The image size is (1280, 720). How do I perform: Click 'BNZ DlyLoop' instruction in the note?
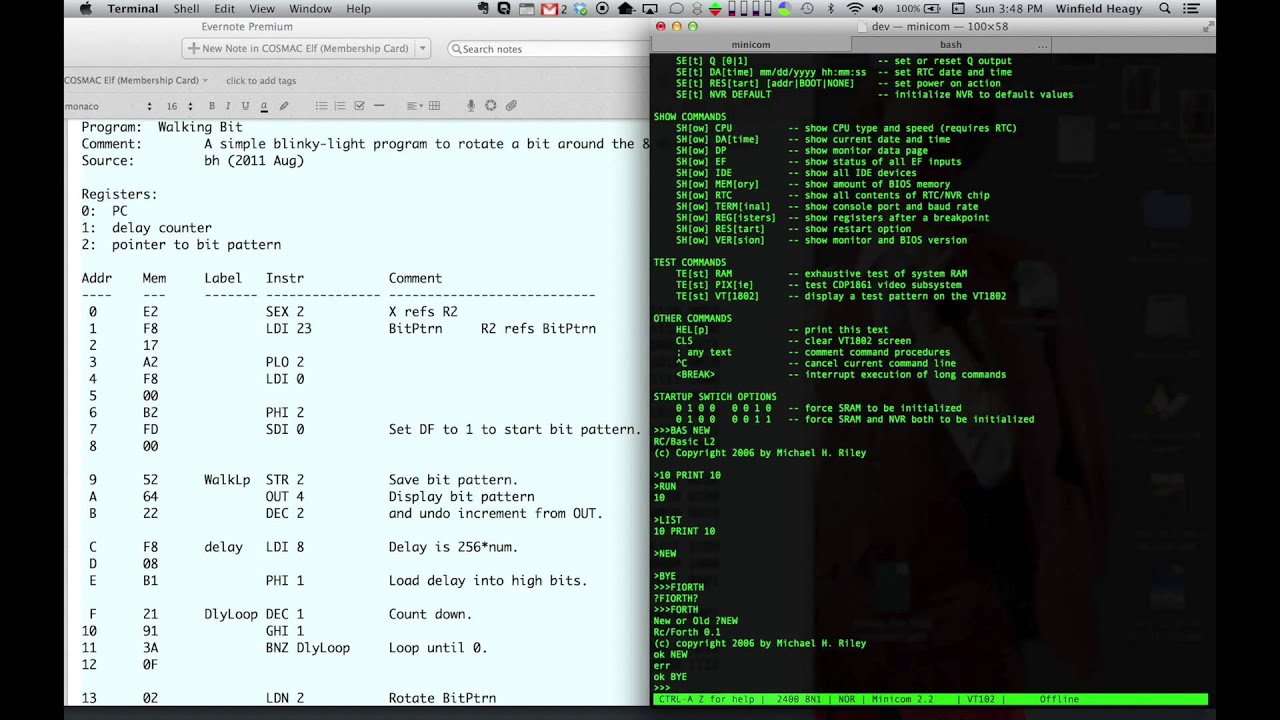pos(308,648)
